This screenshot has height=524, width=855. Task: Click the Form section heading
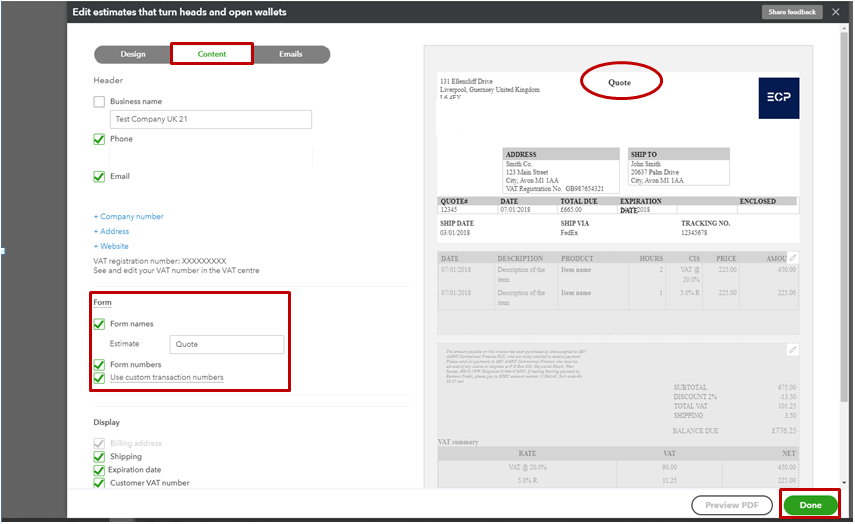102,303
